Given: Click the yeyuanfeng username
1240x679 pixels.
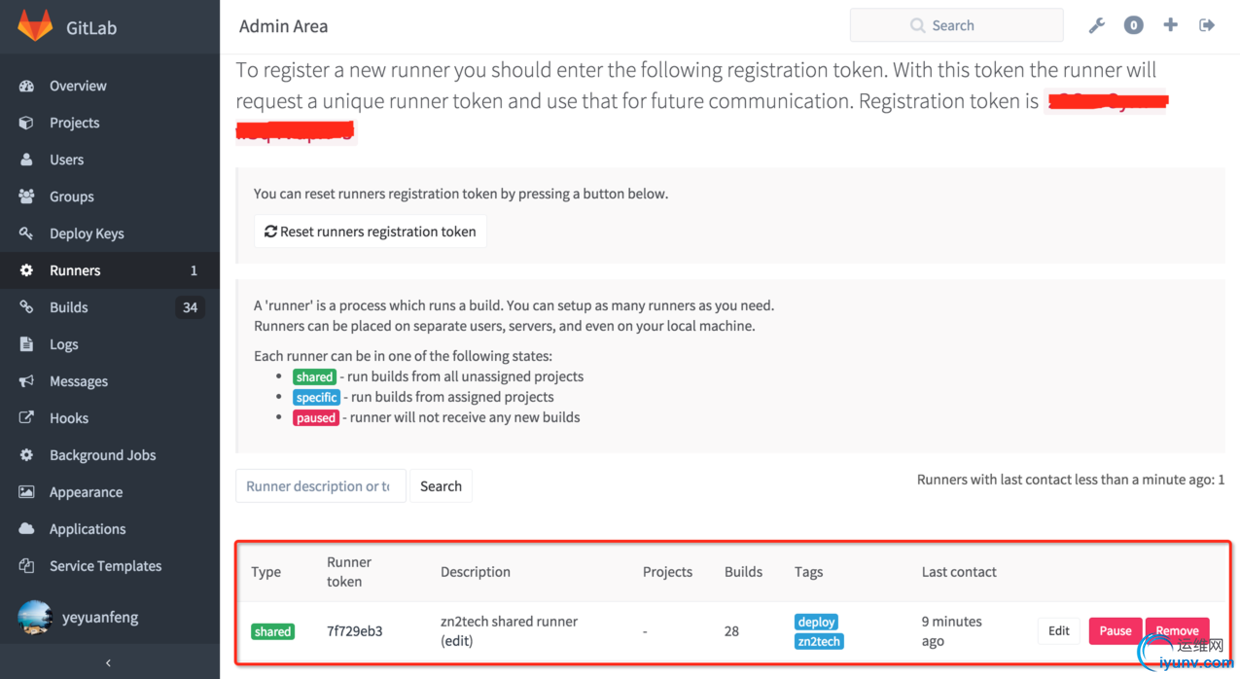Looking at the screenshot, I should [100, 617].
